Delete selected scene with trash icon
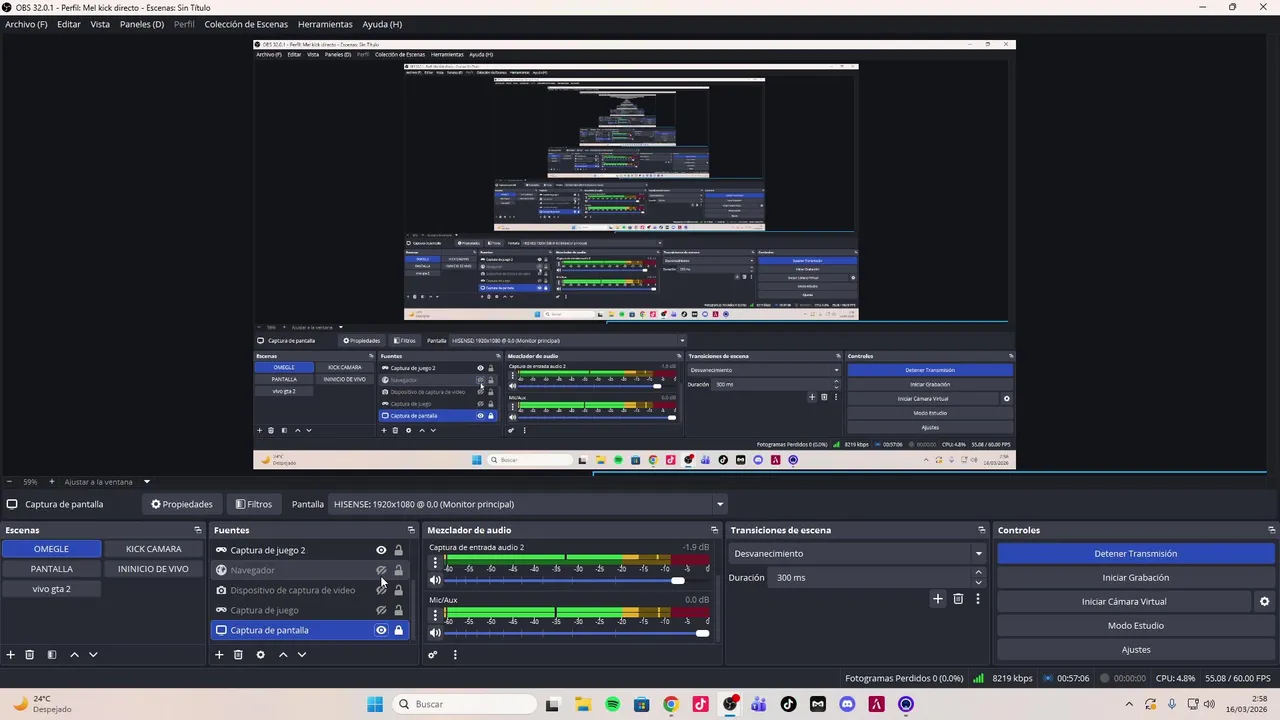1280x720 pixels. [30, 655]
